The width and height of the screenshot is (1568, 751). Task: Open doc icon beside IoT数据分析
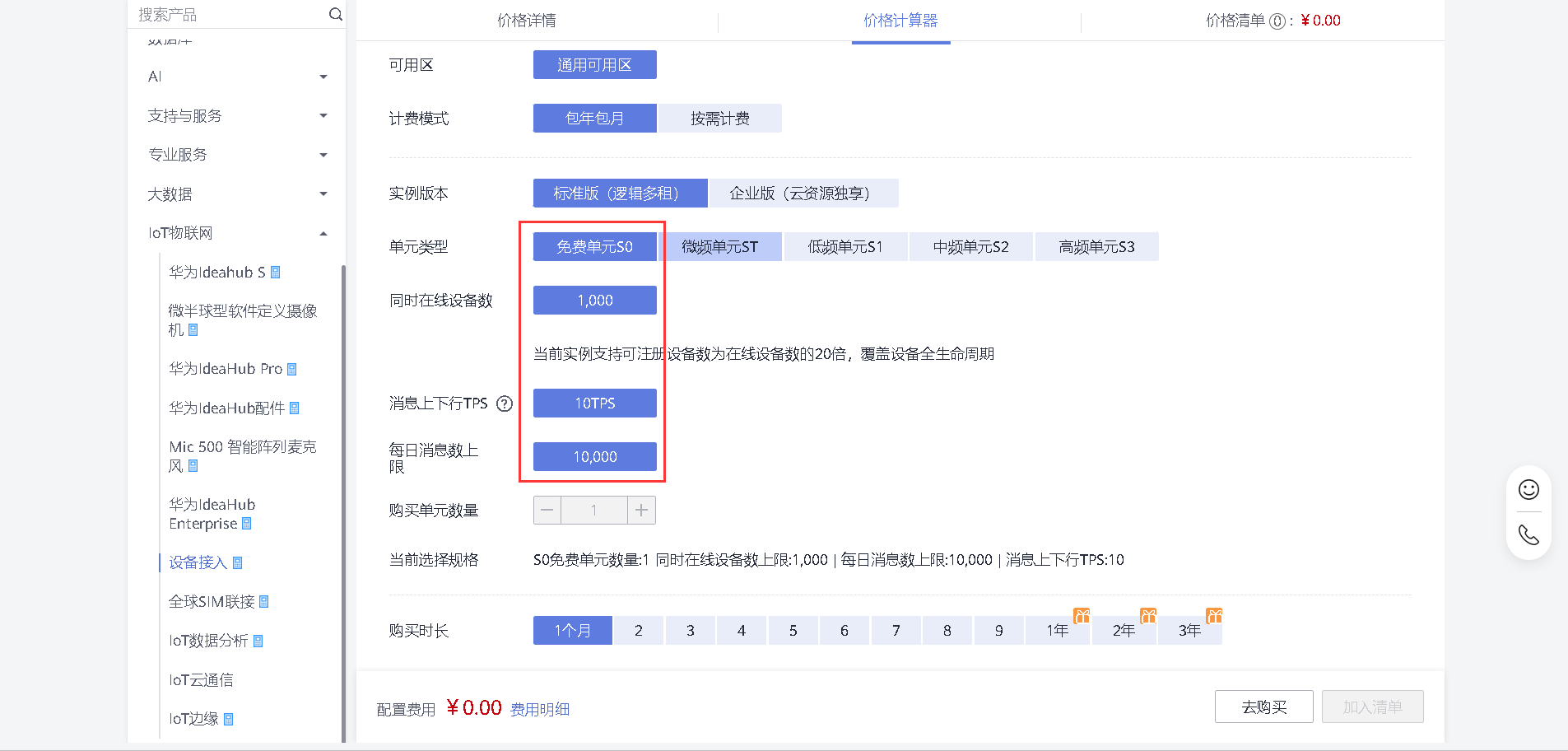click(x=258, y=641)
